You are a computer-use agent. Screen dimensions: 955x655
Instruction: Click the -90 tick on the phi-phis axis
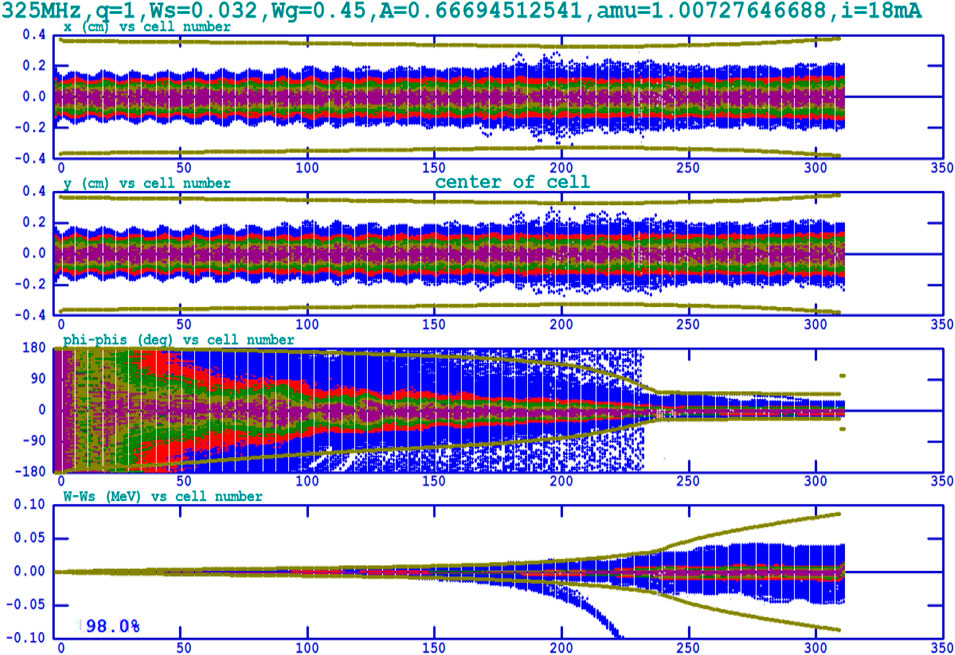pyautogui.click(x=33, y=441)
